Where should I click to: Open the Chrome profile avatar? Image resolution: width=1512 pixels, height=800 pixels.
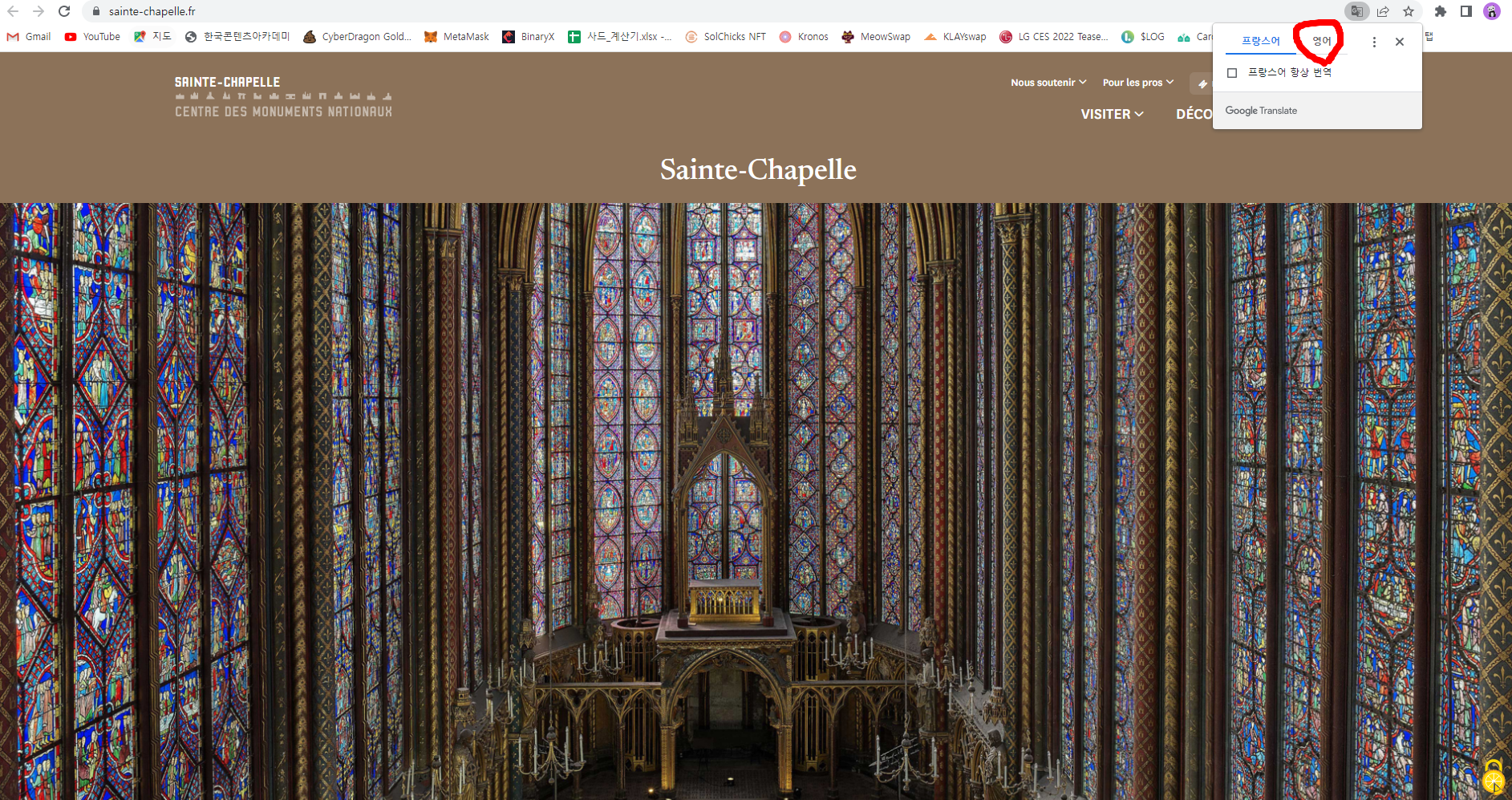point(1492,11)
